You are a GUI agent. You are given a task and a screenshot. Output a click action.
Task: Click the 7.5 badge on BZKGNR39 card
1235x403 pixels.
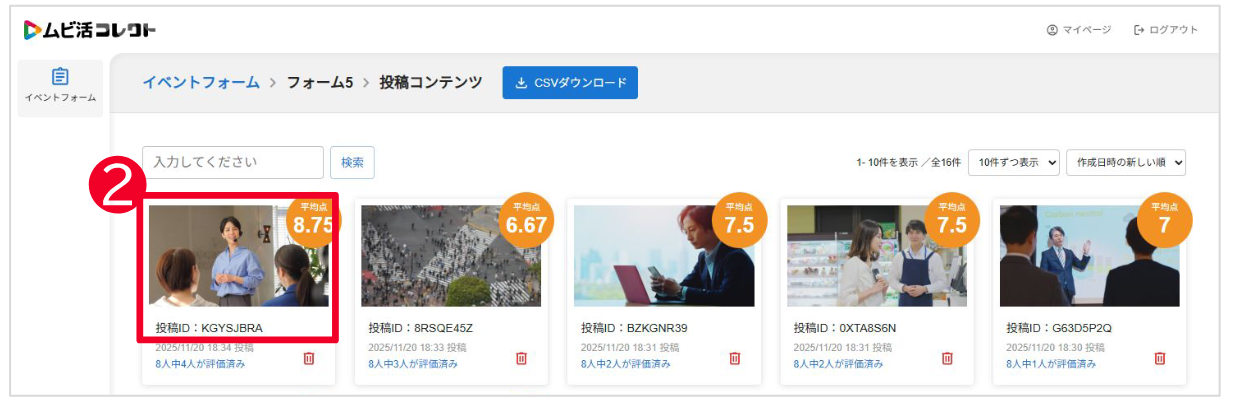(x=739, y=220)
